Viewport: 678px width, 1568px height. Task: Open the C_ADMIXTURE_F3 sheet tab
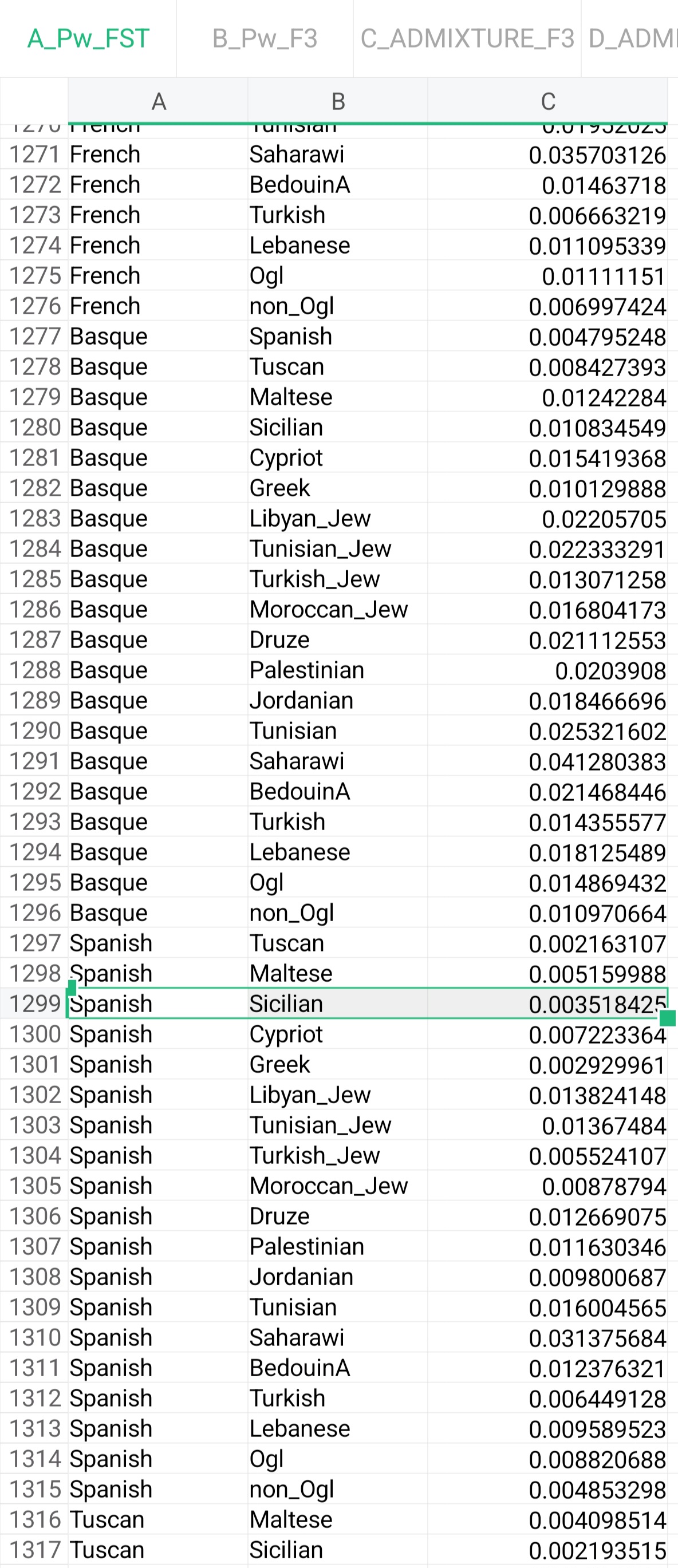pyautogui.click(x=467, y=38)
